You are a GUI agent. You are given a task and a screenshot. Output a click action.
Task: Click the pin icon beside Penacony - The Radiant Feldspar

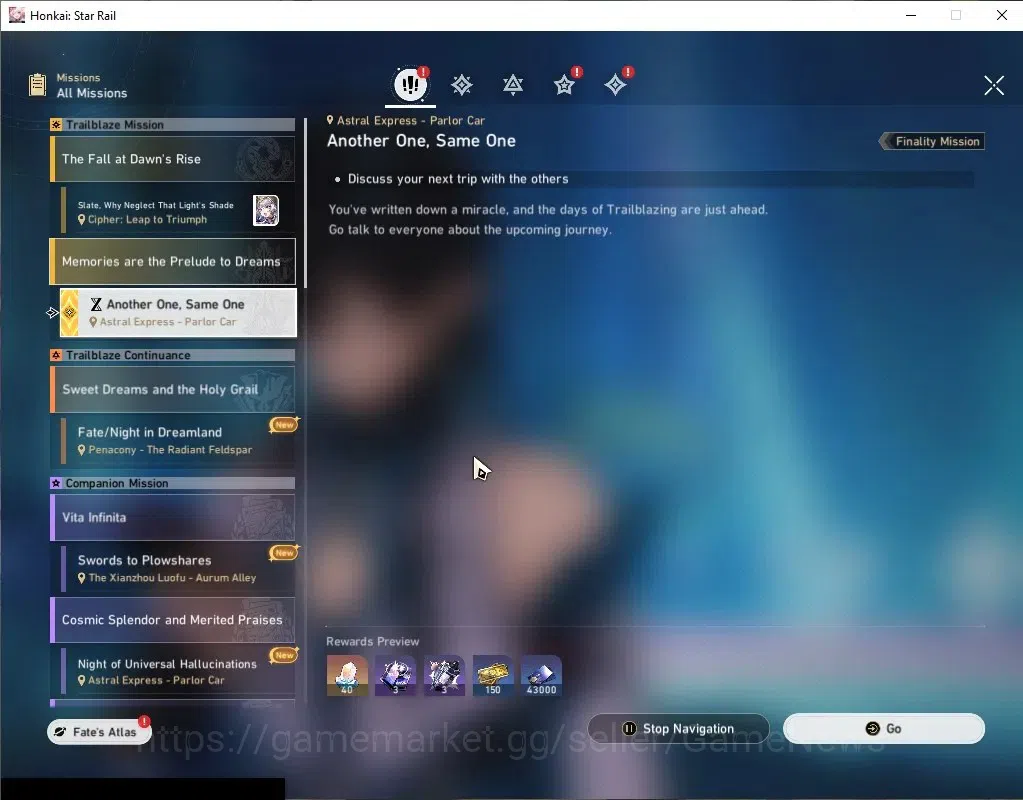coord(82,450)
